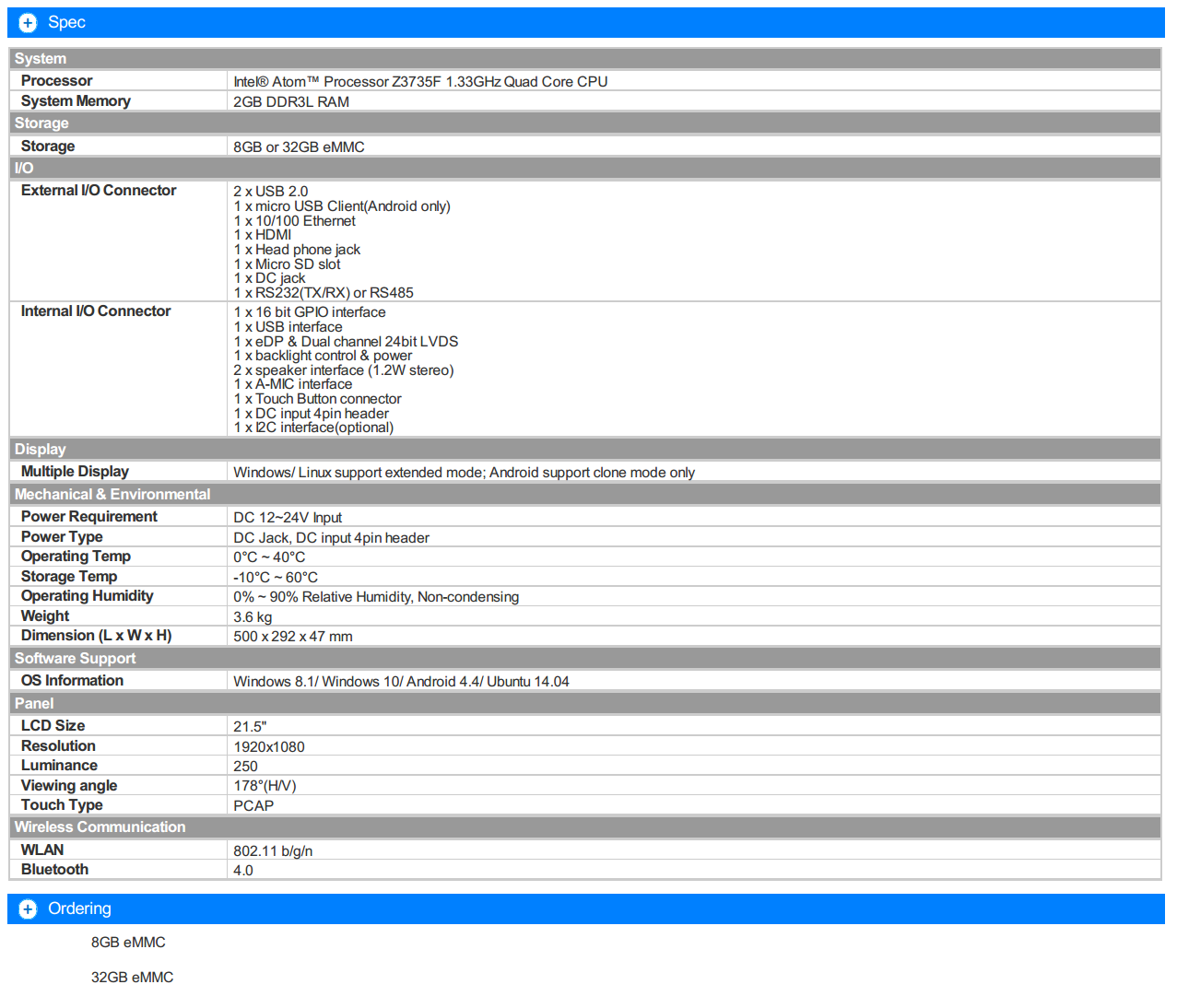
Task: Click the Power Requirement label
Action: coord(89,517)
